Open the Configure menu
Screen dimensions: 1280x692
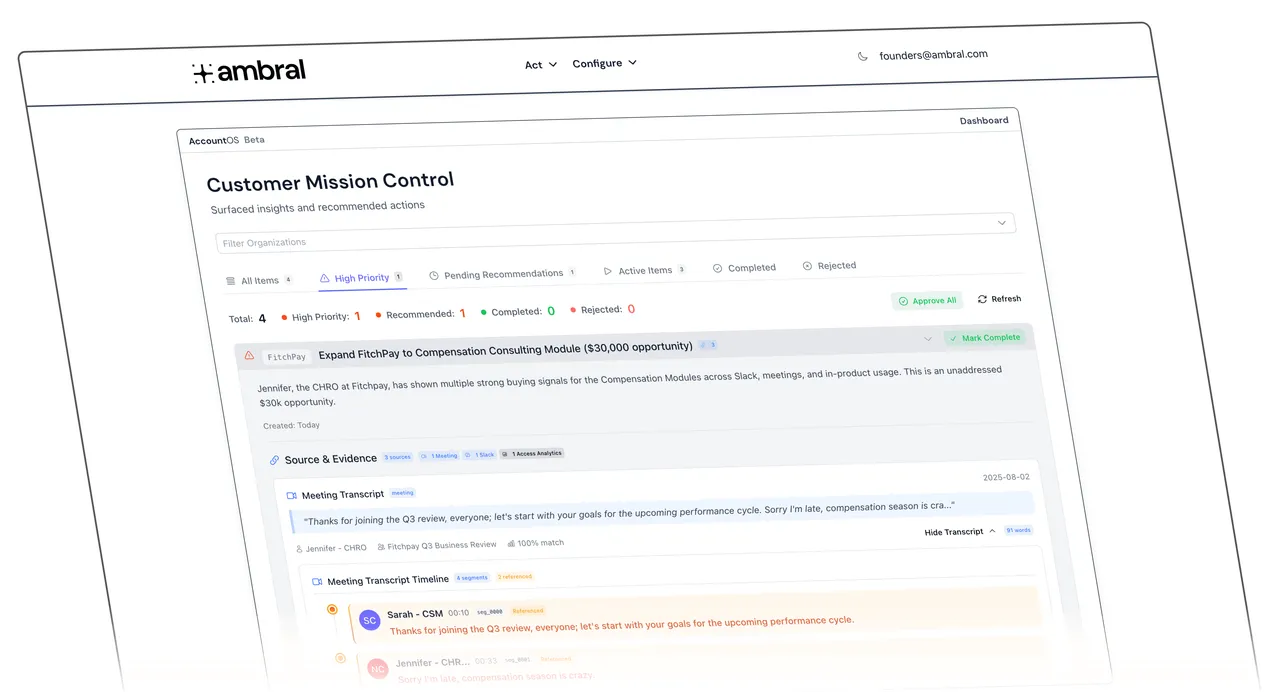[x=605, y=63]
